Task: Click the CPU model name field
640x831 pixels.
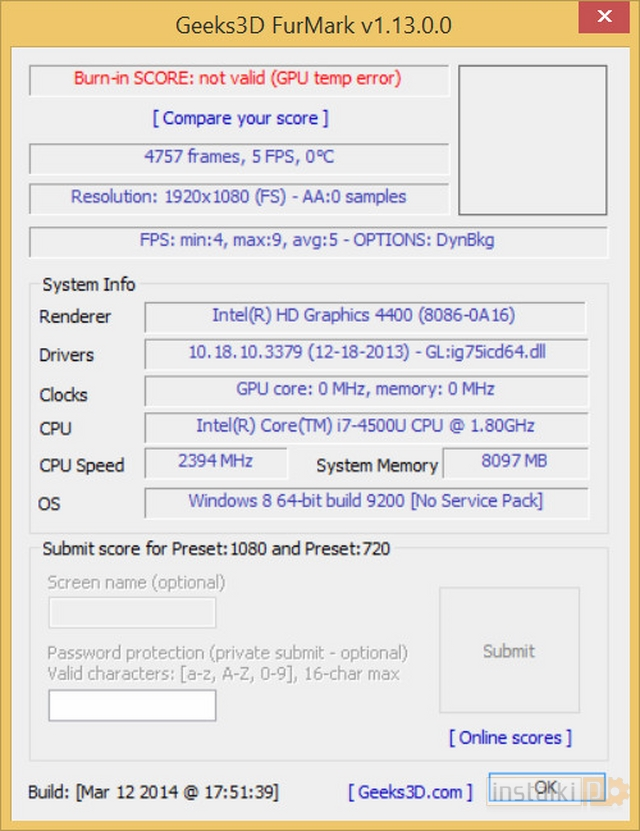Action: pos(364,427)
